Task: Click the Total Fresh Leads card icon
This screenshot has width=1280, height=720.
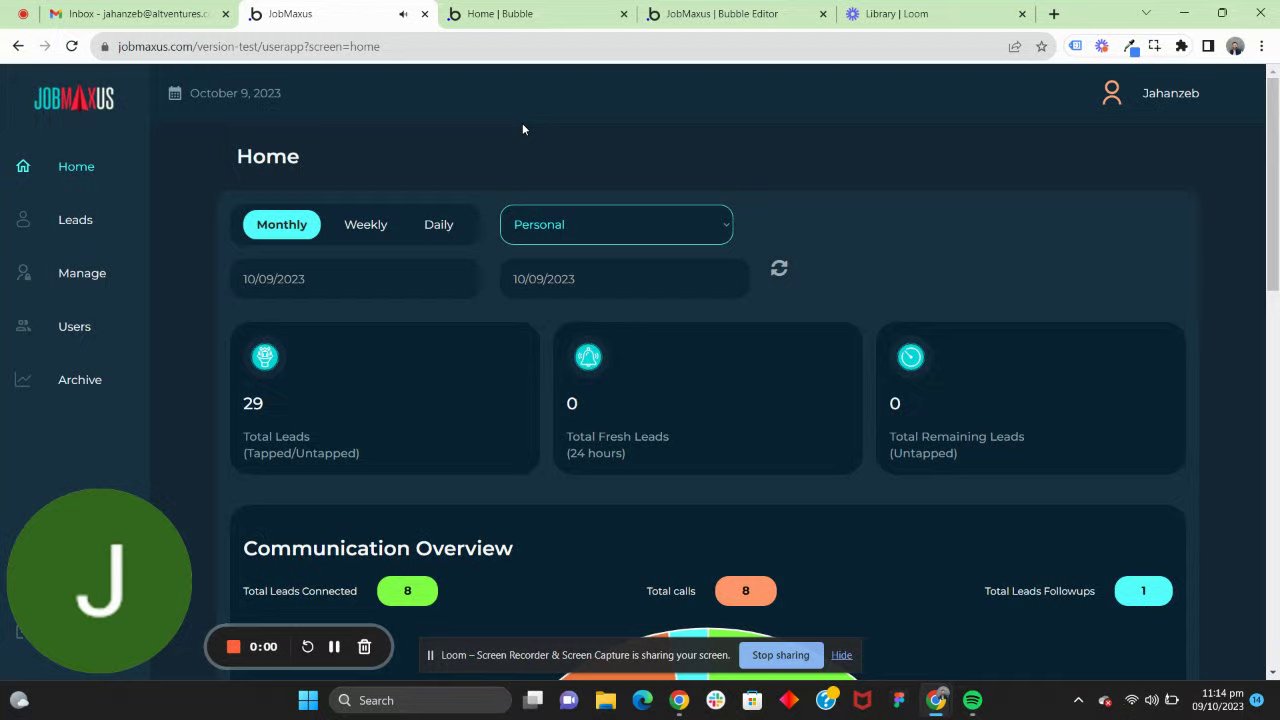Action: pyautogui.click(x=588, y=357)
